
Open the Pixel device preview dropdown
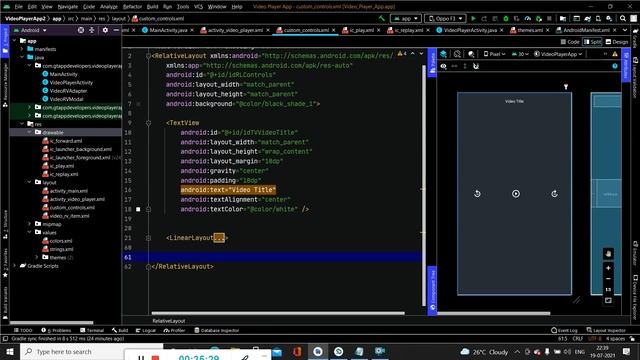(494, 54)
